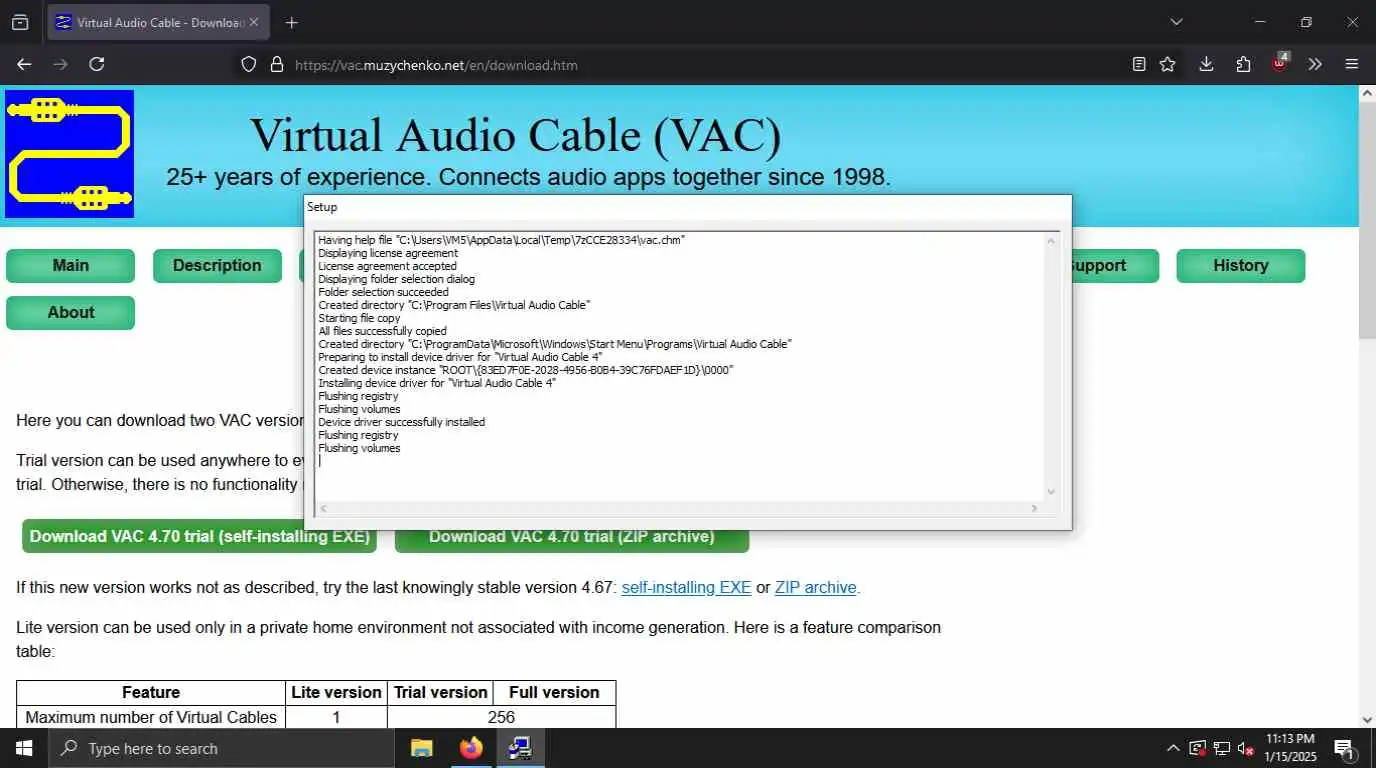Click the Setup log right scroll arrow
This screenshot has height=768, width=1376.
[1034, 509]
